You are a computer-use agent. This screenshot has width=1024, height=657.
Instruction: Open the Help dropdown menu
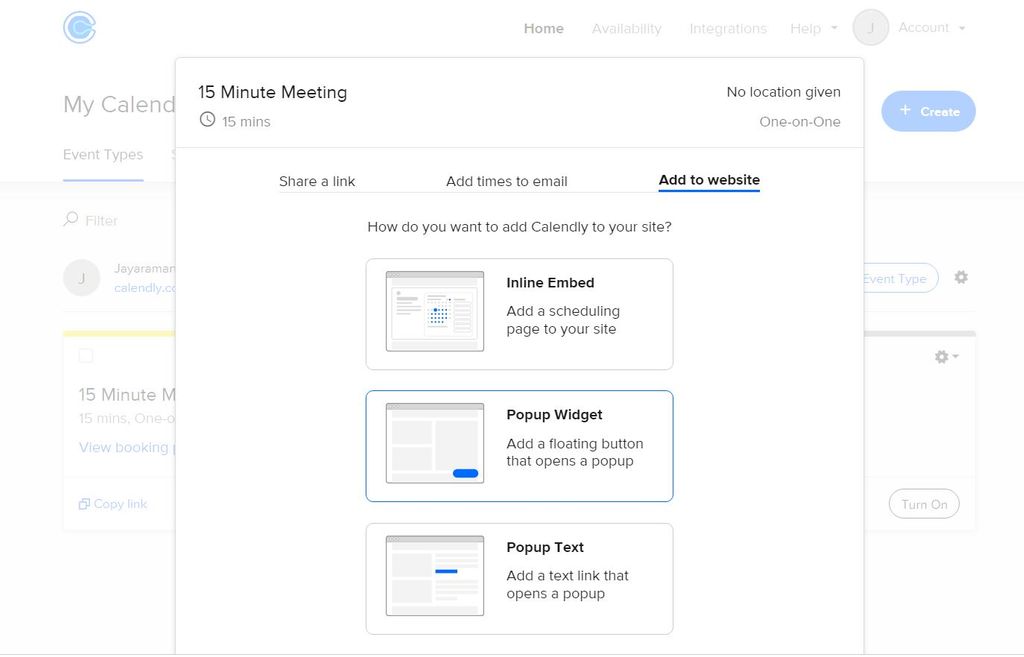point(812,28)
